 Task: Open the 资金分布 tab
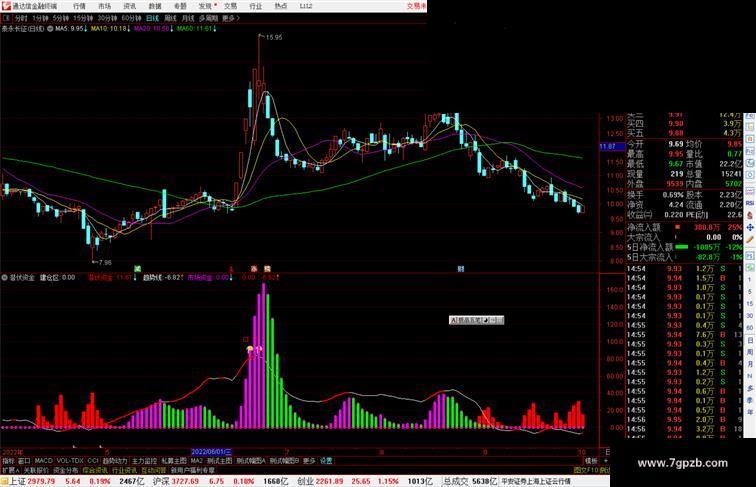(x=66, y=470)
